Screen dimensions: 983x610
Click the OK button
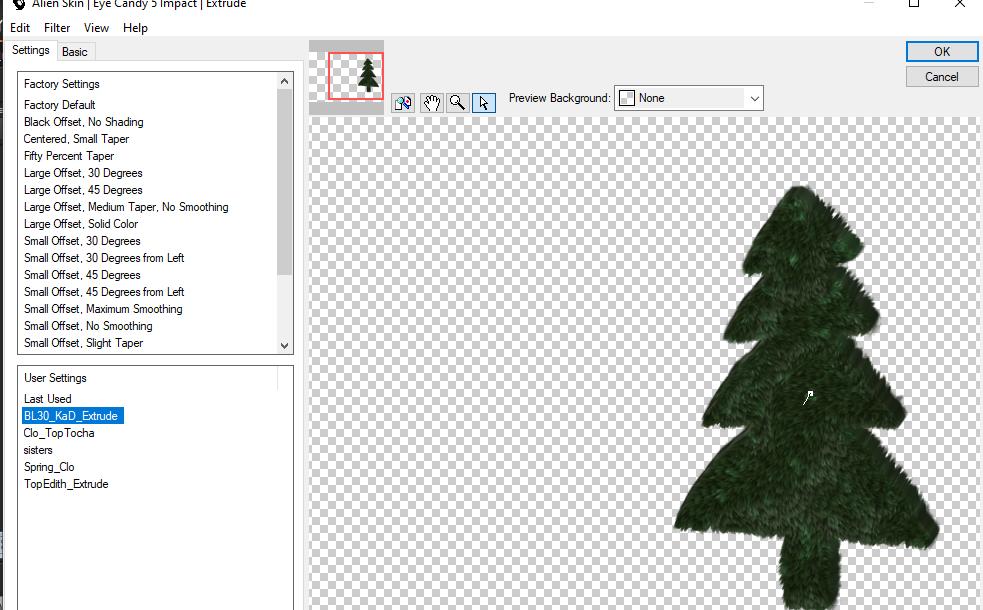point(942,51)
